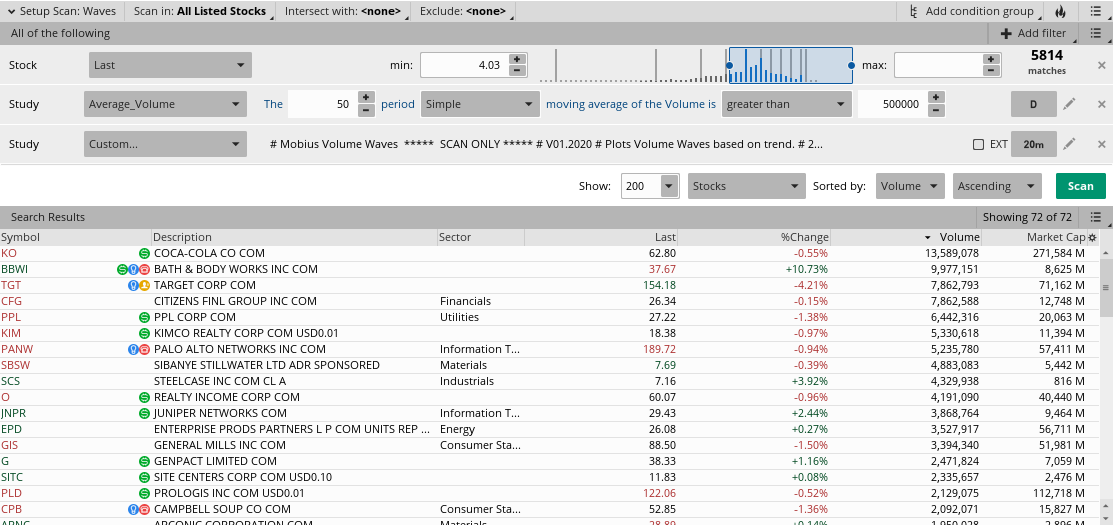
Task: Click the green dividend icon for SITC
Action: 144,477
